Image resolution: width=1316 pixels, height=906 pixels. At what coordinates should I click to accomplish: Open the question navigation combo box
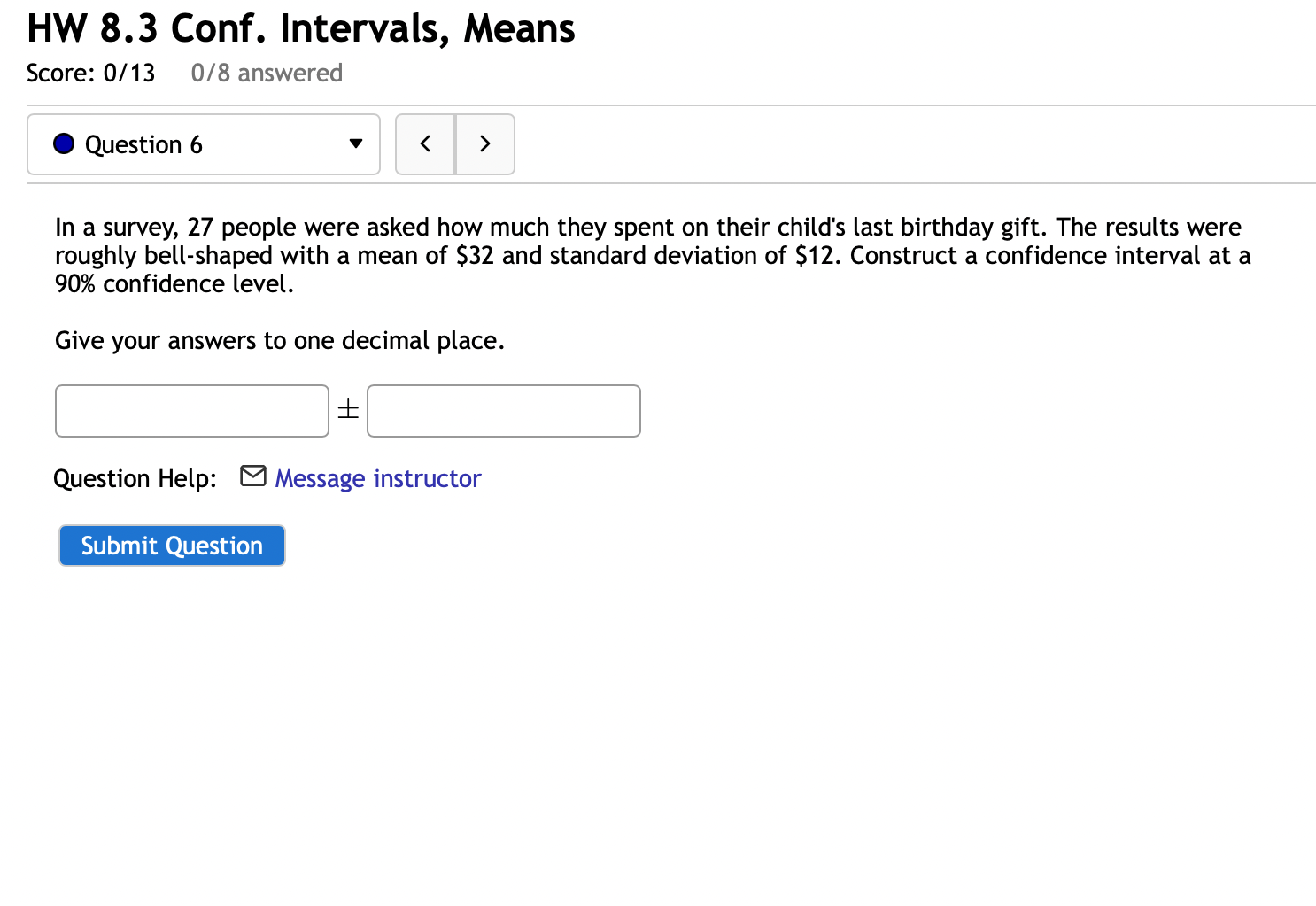click(204, 143)
